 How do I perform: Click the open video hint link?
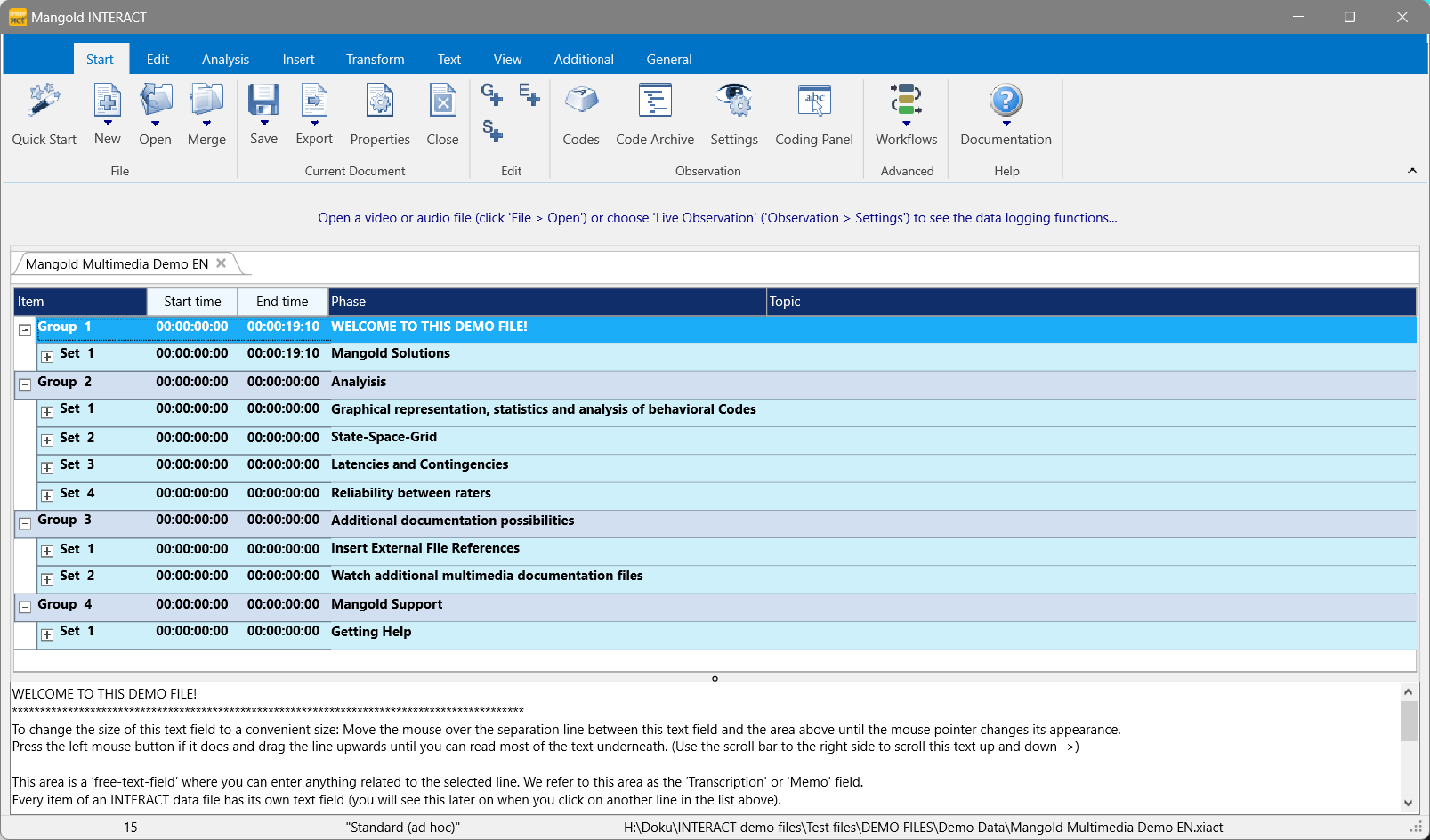717,218
